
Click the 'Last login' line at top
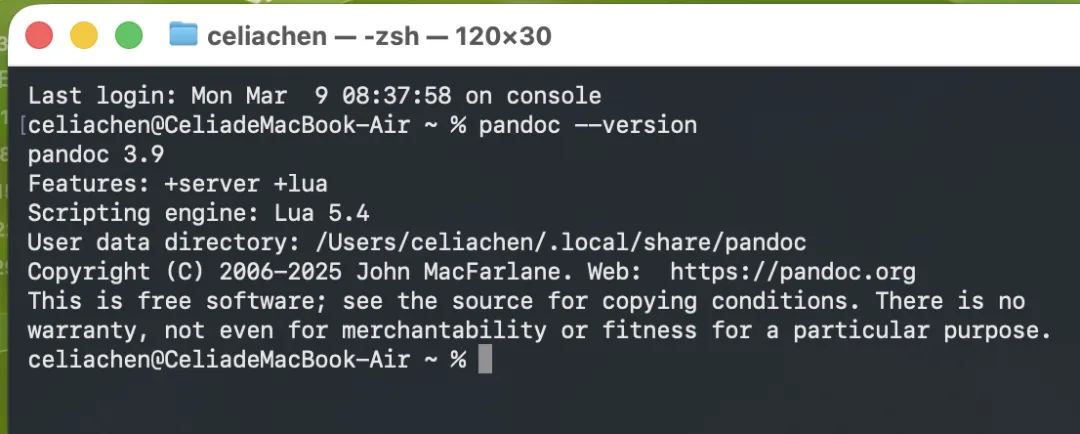coord(314,96)
